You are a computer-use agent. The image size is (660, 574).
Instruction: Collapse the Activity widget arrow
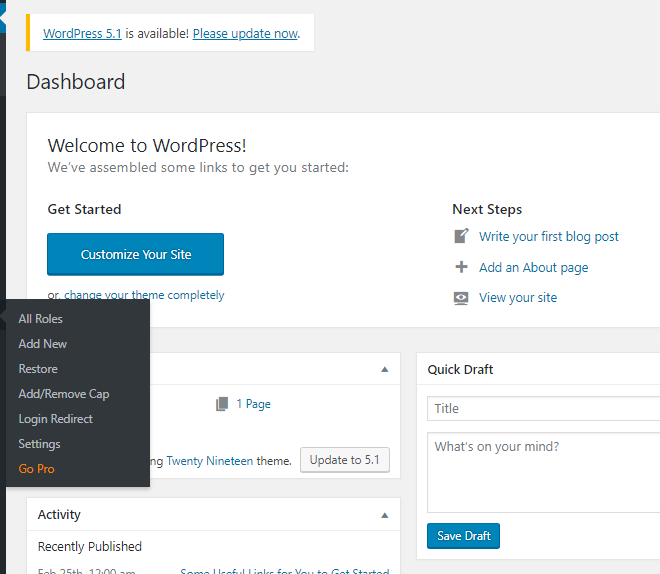point(384,515)
